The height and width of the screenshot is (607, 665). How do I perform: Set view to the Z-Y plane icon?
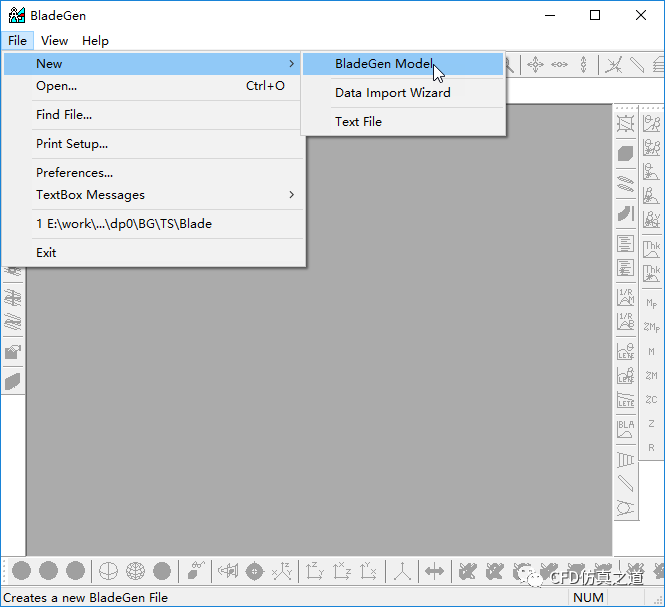tap(315, 571)
